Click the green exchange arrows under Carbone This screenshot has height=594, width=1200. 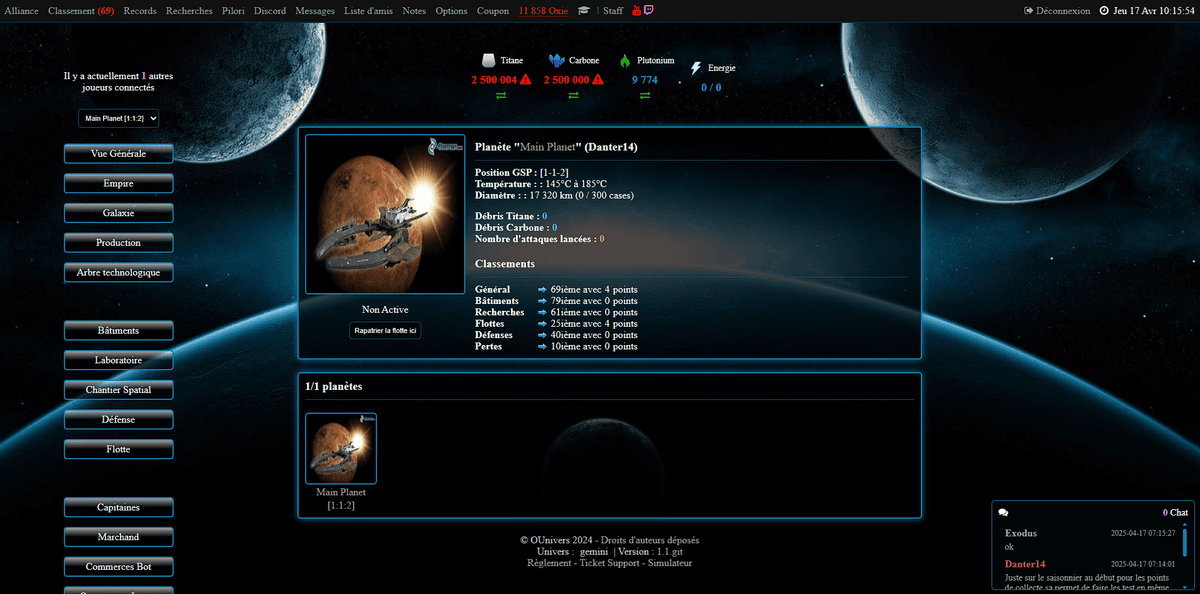point(573,95)
